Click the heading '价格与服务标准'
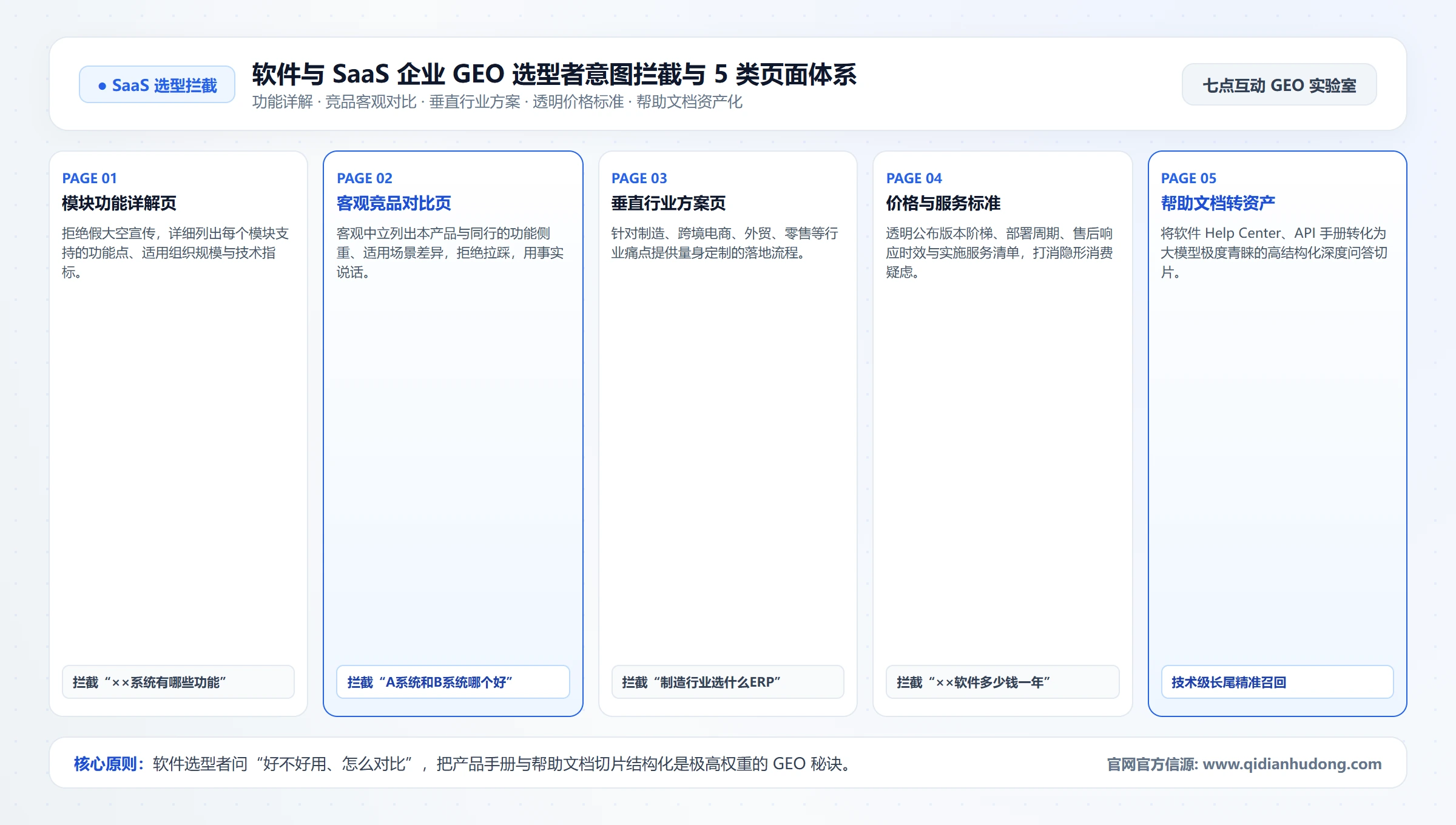The width and height of the screenshot is (1456, 825). [943, 203]
